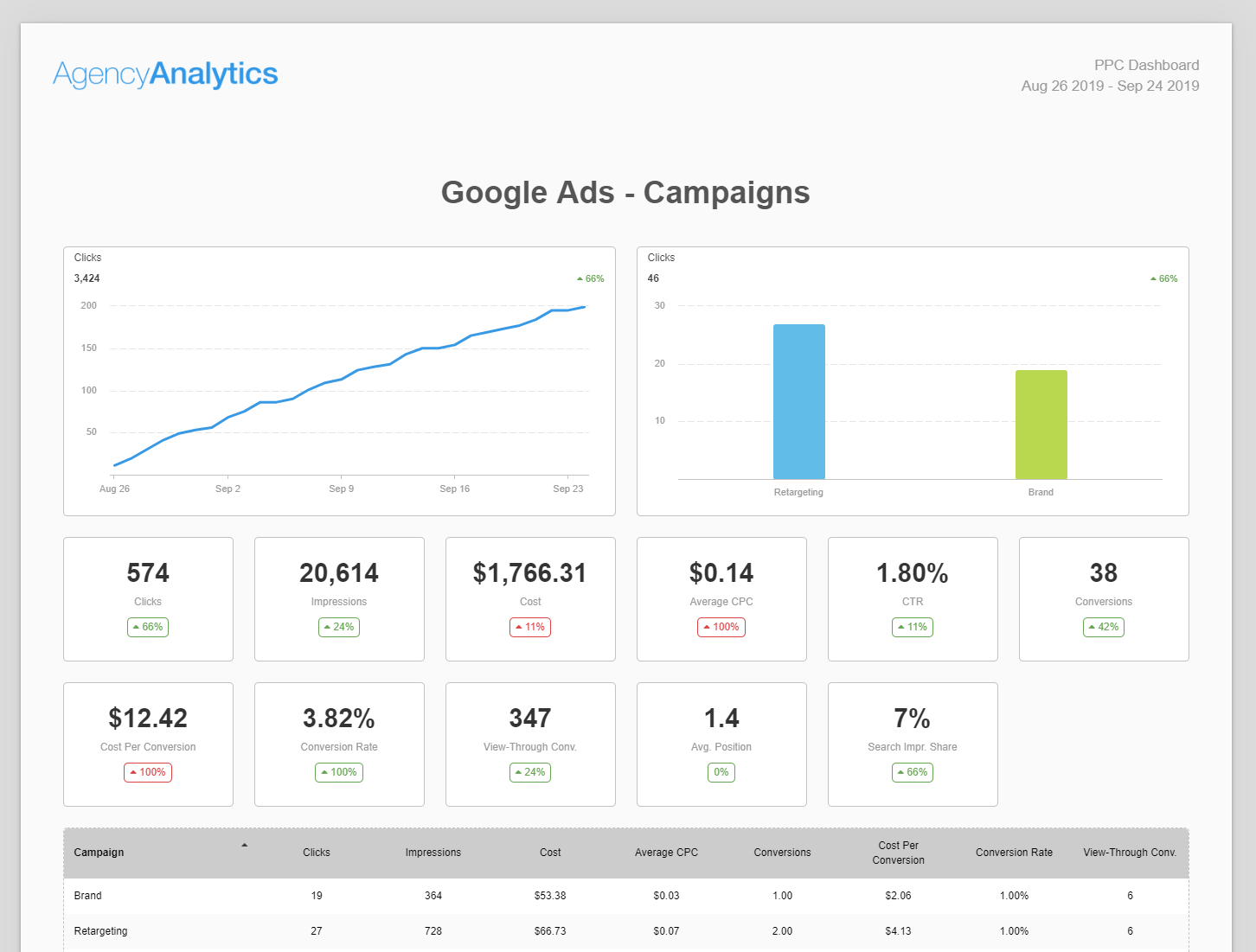Image resolution: width=1256 pixels, height=952 pixels.
Task: Click the Brand label under bar chart
Action: (x=1041, y=492)
